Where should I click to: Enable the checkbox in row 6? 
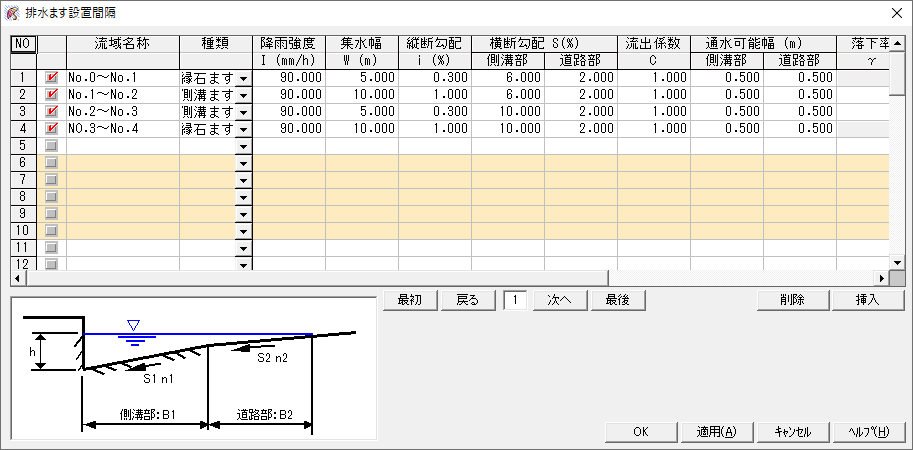click(x=52, y=162)
